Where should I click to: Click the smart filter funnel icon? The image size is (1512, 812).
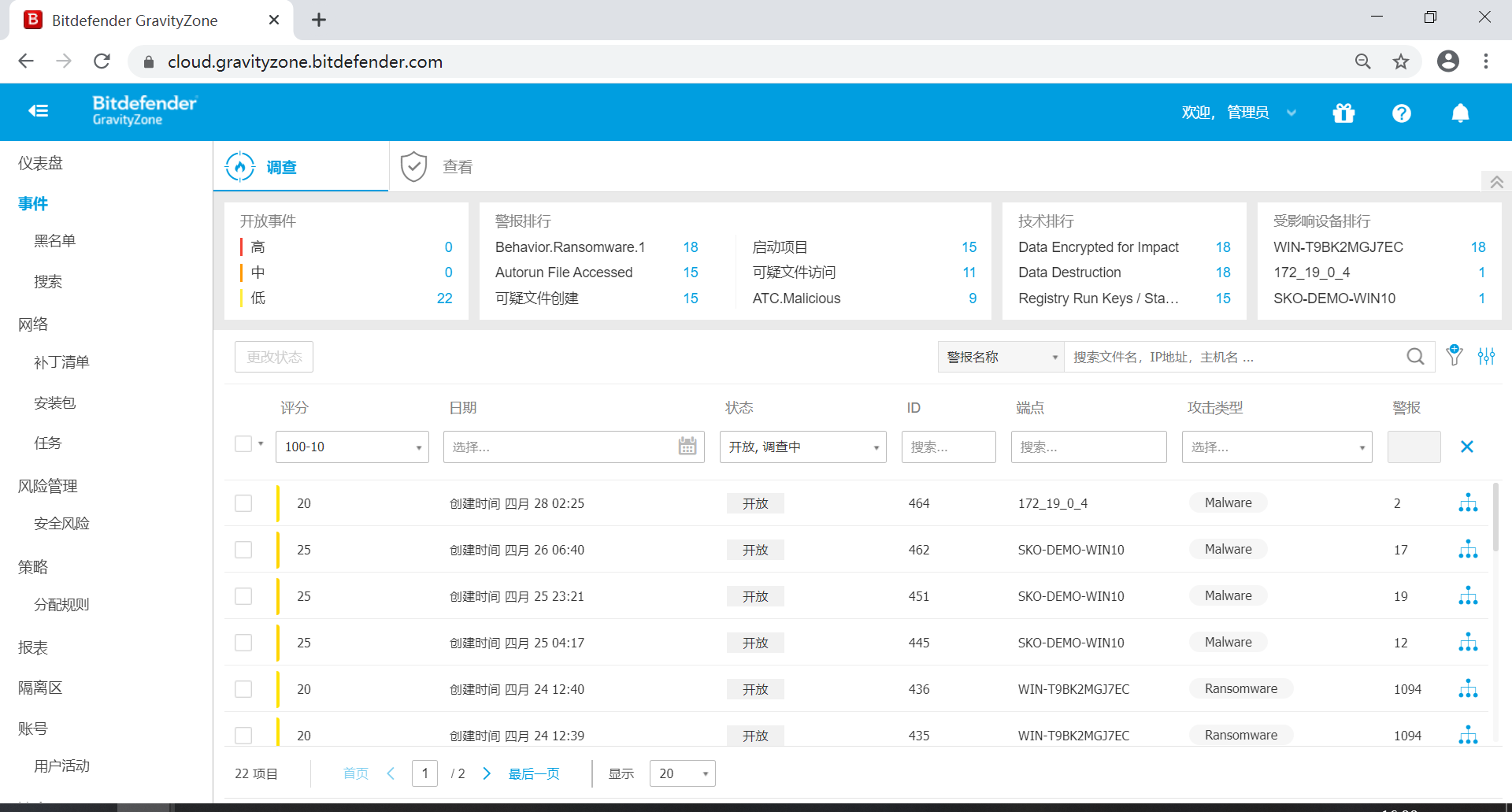pyautogui.click(x=1455, y=355)
